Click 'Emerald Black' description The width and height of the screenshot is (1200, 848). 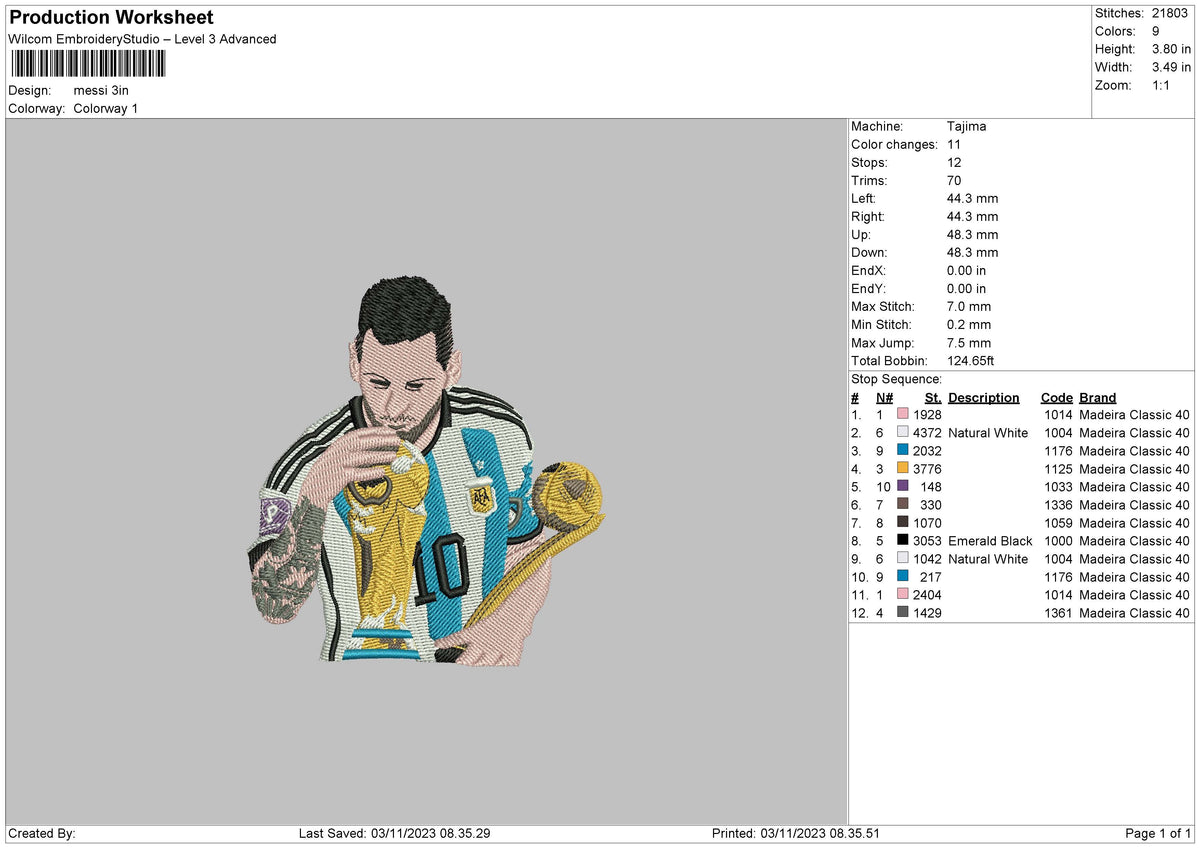(990, 541)
